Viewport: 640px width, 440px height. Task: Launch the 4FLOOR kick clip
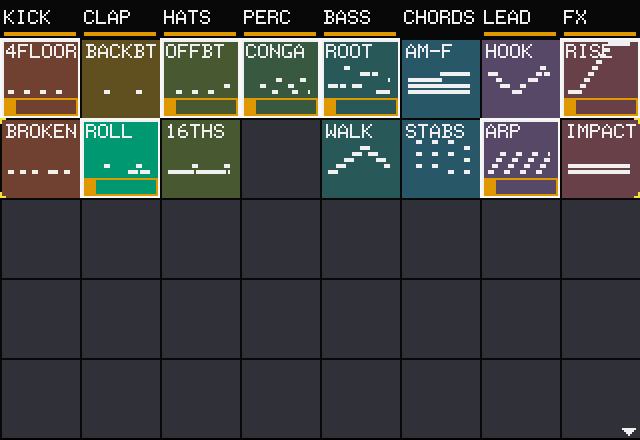coord(40,78)
